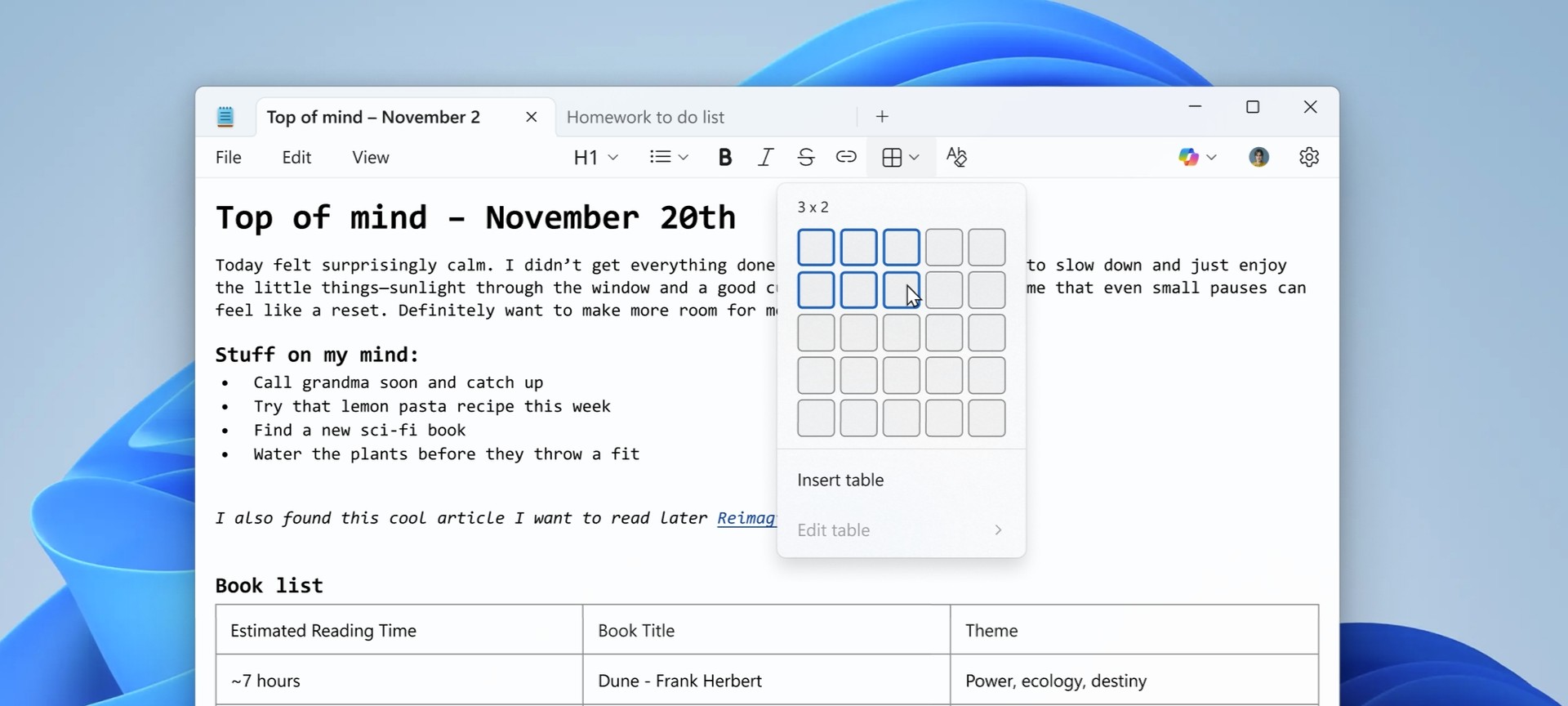Toggle bold formatting

tap(724, 157)
